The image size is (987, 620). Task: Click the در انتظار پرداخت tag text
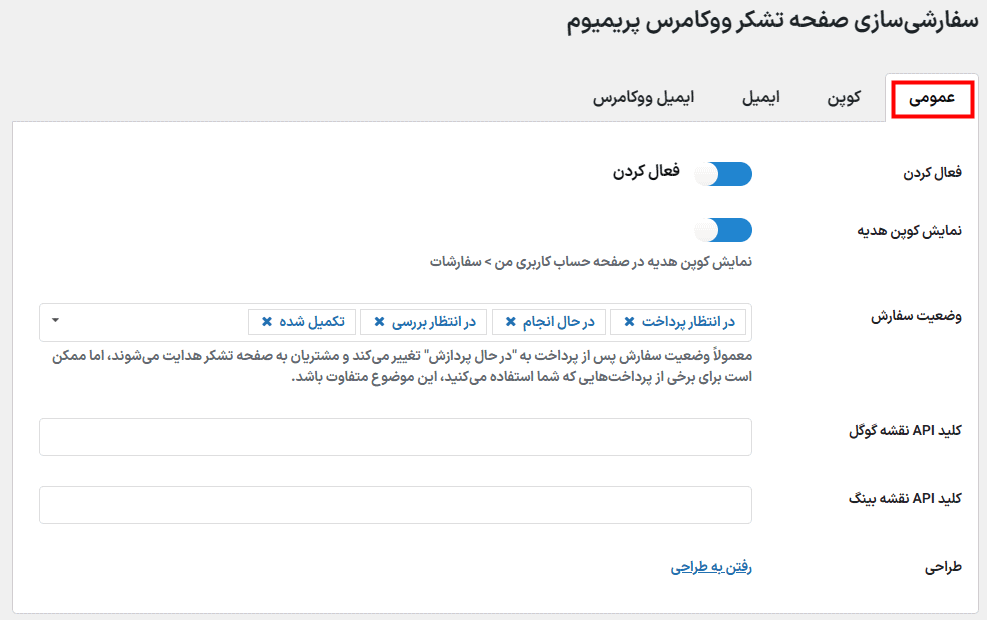(689, 322)
